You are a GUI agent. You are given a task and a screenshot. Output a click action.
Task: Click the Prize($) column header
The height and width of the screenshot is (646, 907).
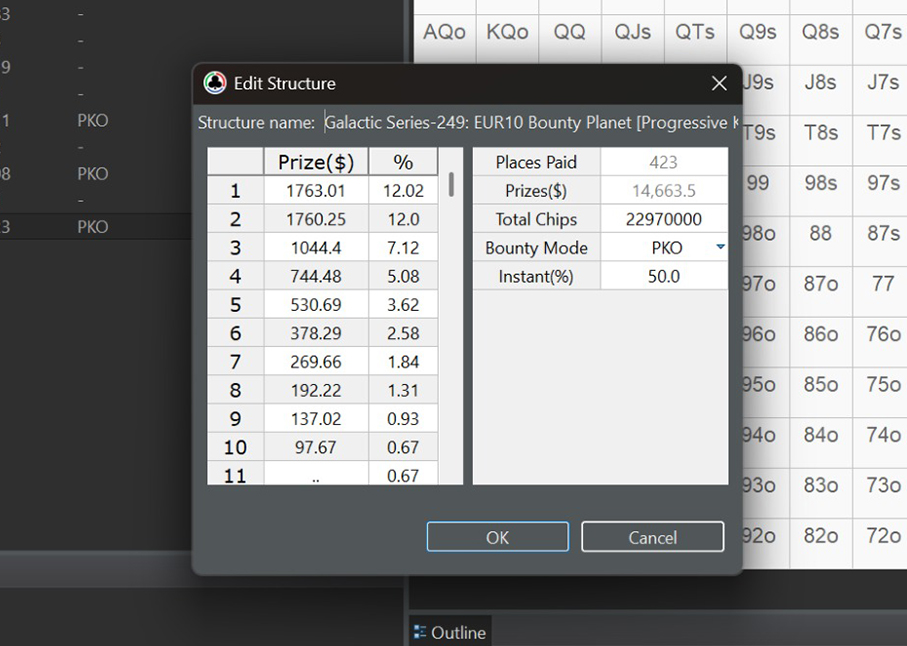(x=315, y=162)
